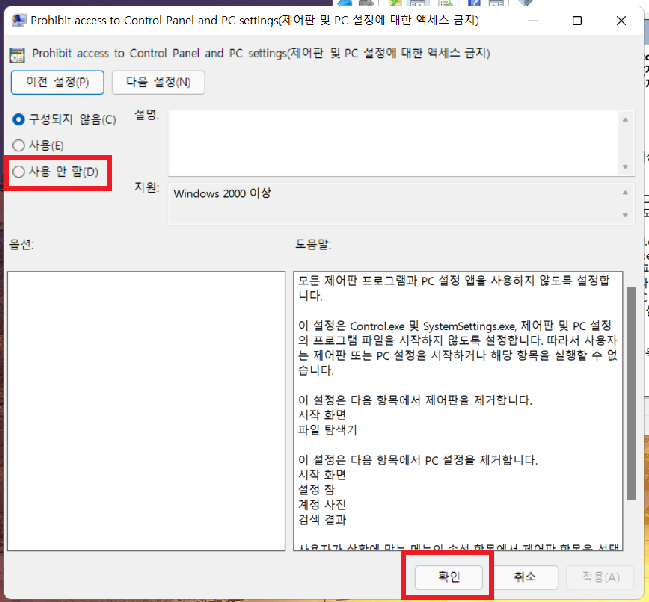Click the '검색 결과' line in help text
The height and width of the screenshot is (602, 649).
point(322,520)
